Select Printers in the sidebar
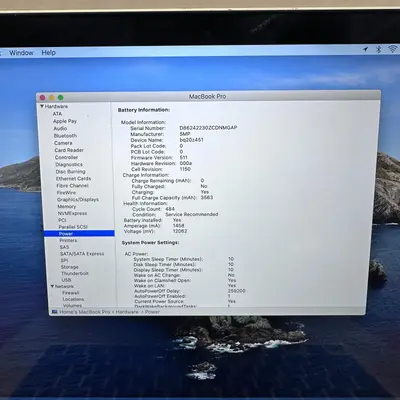Screen dimensions: 400x400 68,240
